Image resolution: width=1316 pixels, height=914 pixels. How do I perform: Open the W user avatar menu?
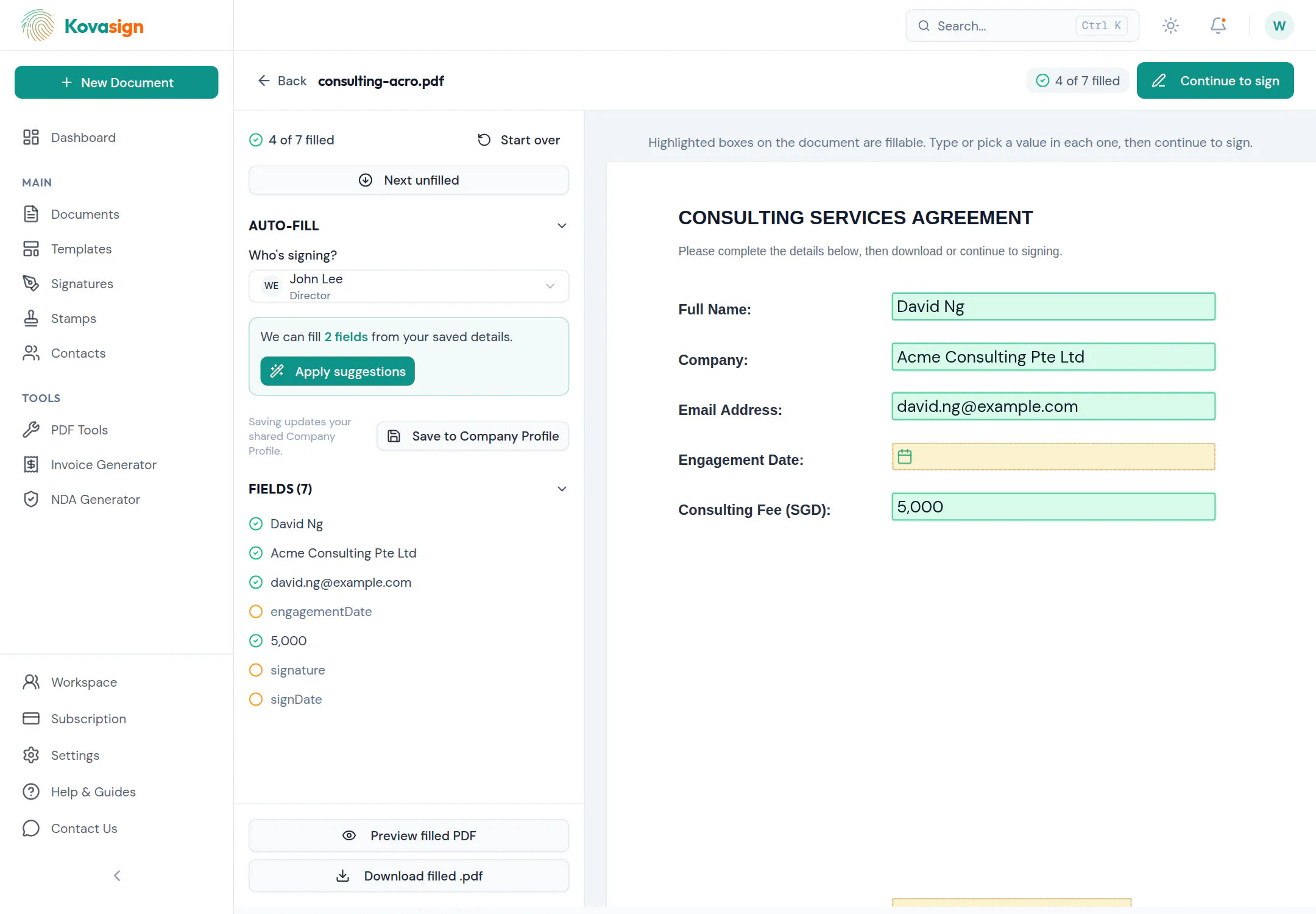pyautogui.click(x=1279, y=26)
